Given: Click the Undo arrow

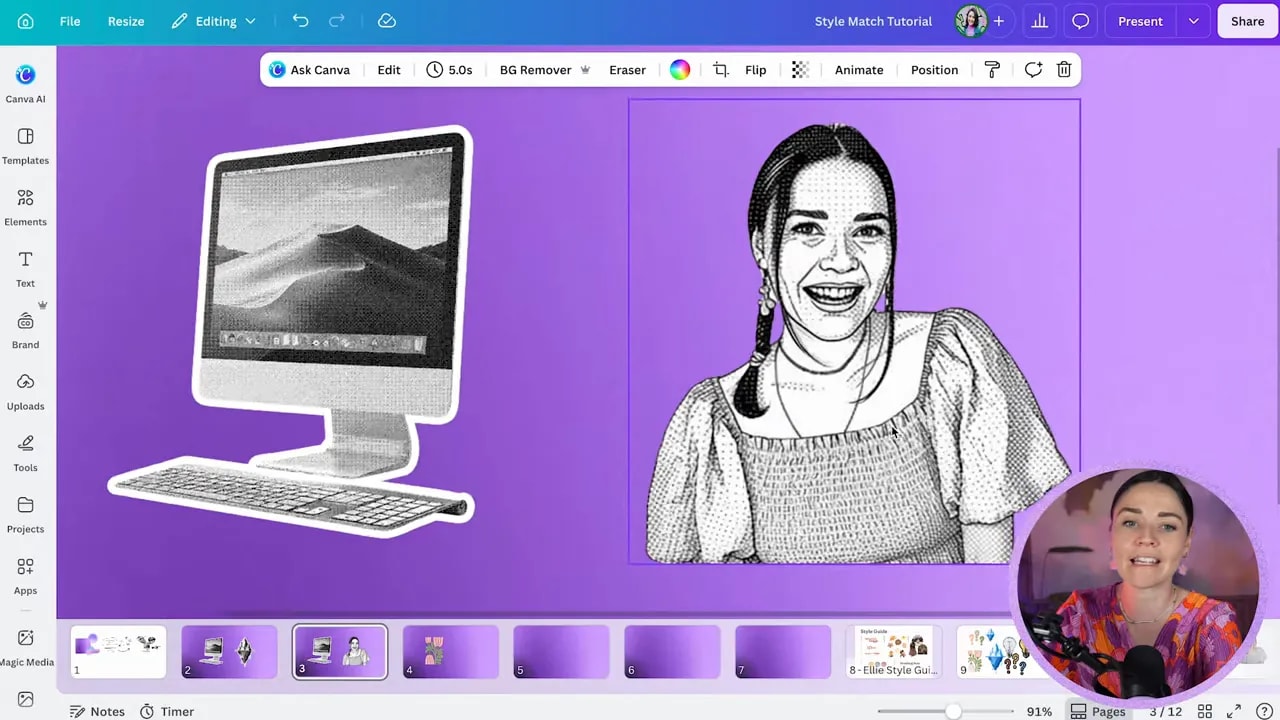Looking at the screenshot, I should 300,21.
